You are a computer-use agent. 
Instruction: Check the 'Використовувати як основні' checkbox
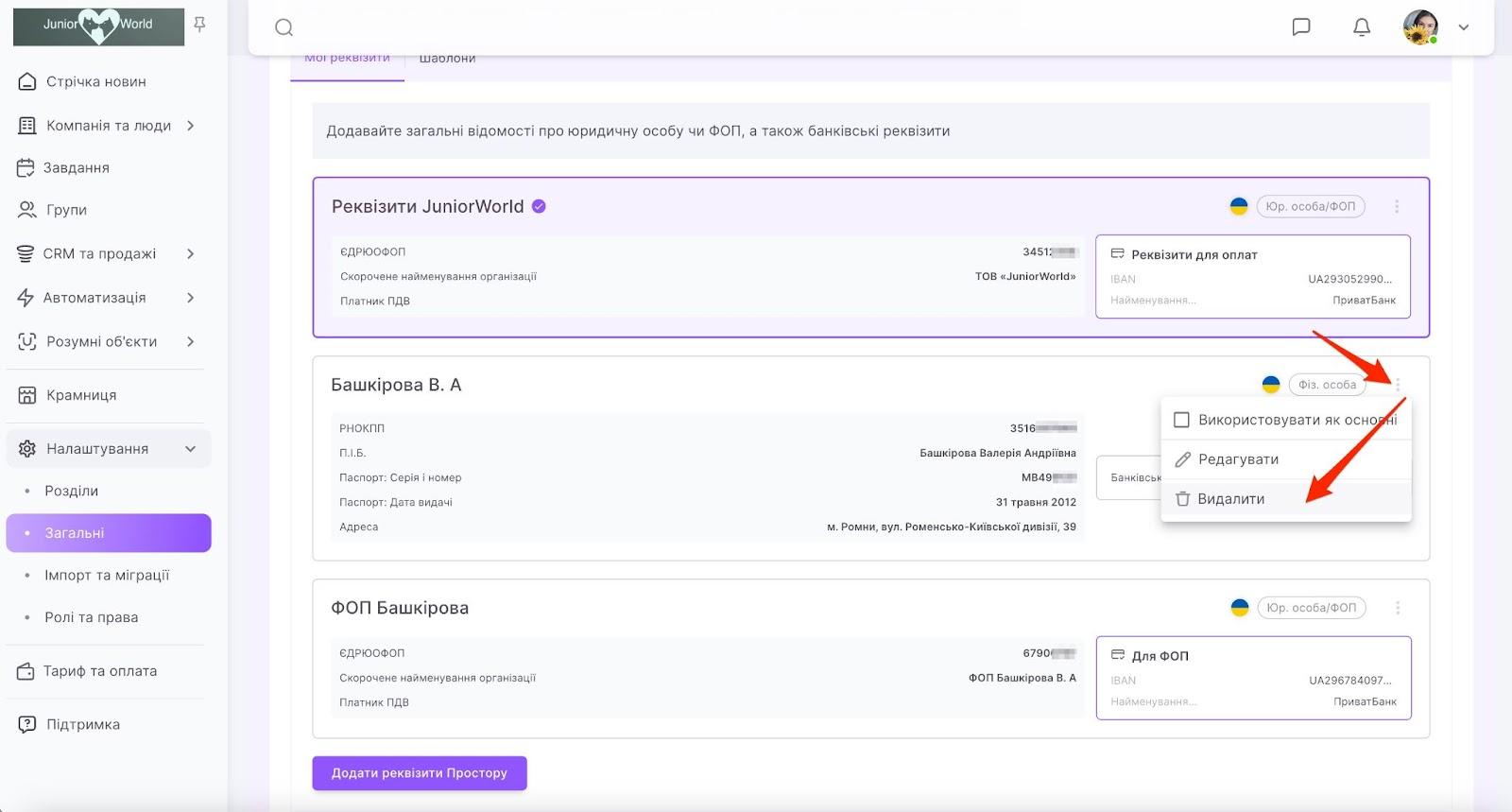point(1181,420)
